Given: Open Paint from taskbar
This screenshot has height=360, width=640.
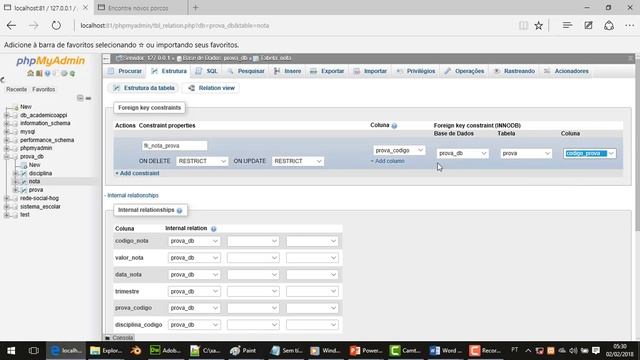Looking at the screenshot, I should tap(243, 351).
